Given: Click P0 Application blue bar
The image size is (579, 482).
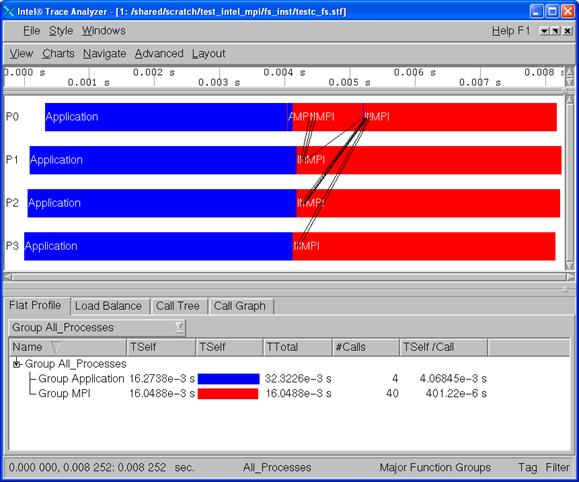Looking at the screenshot, I should pyautogui.click(x=166, y=117).
